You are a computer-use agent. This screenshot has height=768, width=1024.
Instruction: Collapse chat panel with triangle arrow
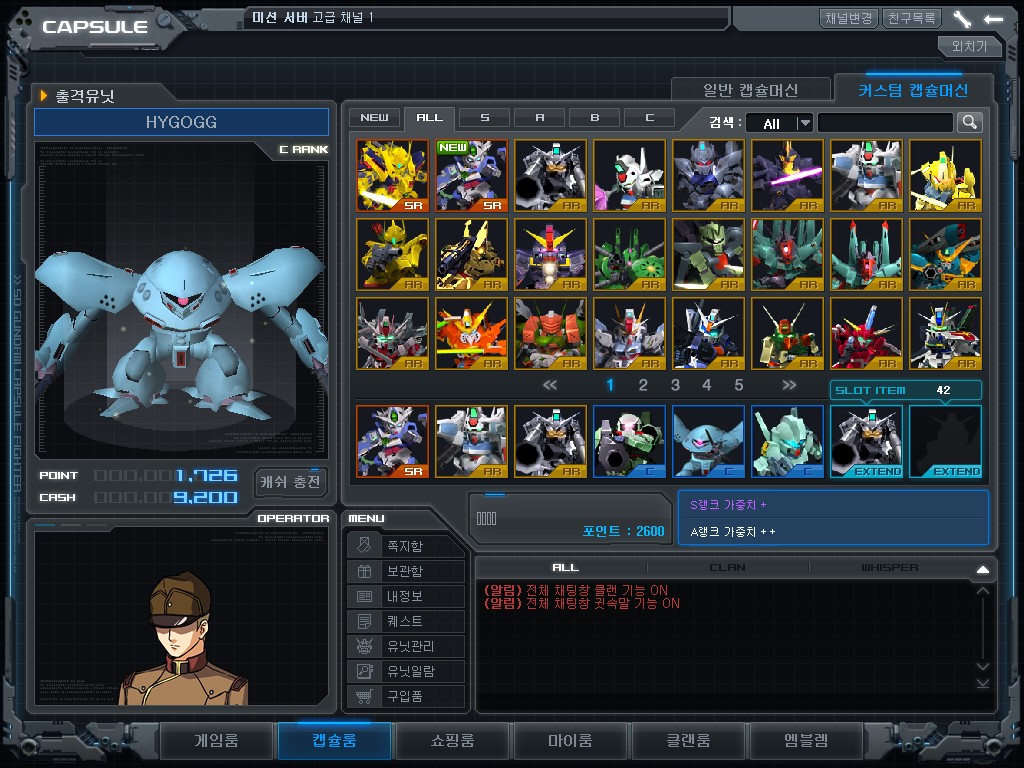983,569
